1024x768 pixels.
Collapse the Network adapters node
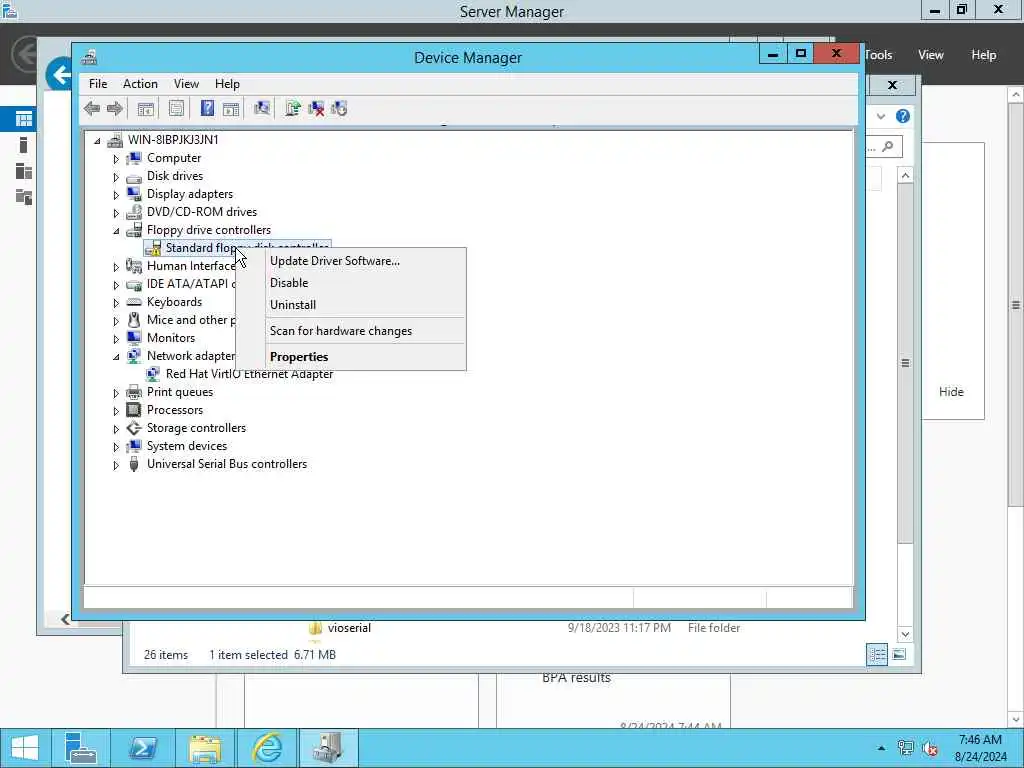pos(116,357)
